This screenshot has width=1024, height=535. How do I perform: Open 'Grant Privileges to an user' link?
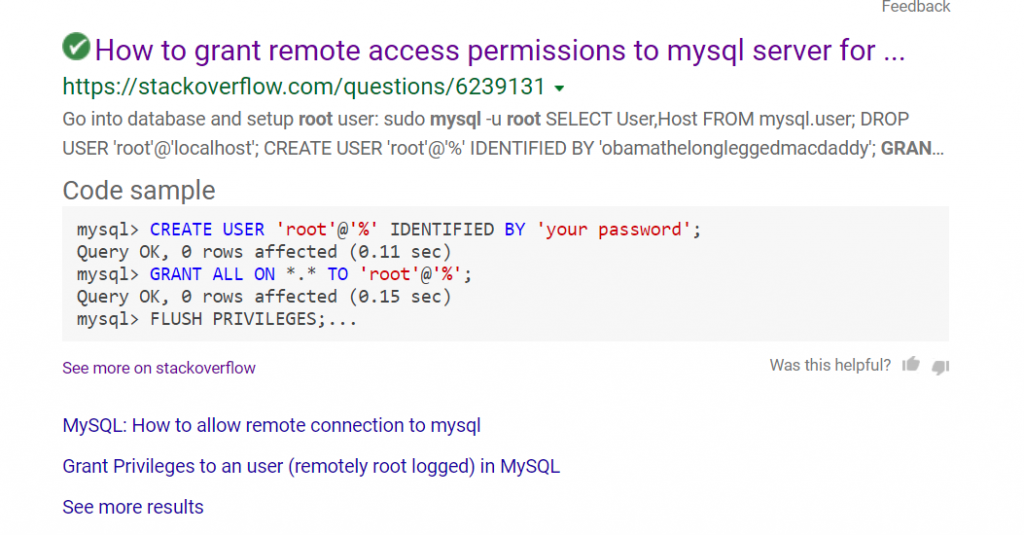(311, 466)
